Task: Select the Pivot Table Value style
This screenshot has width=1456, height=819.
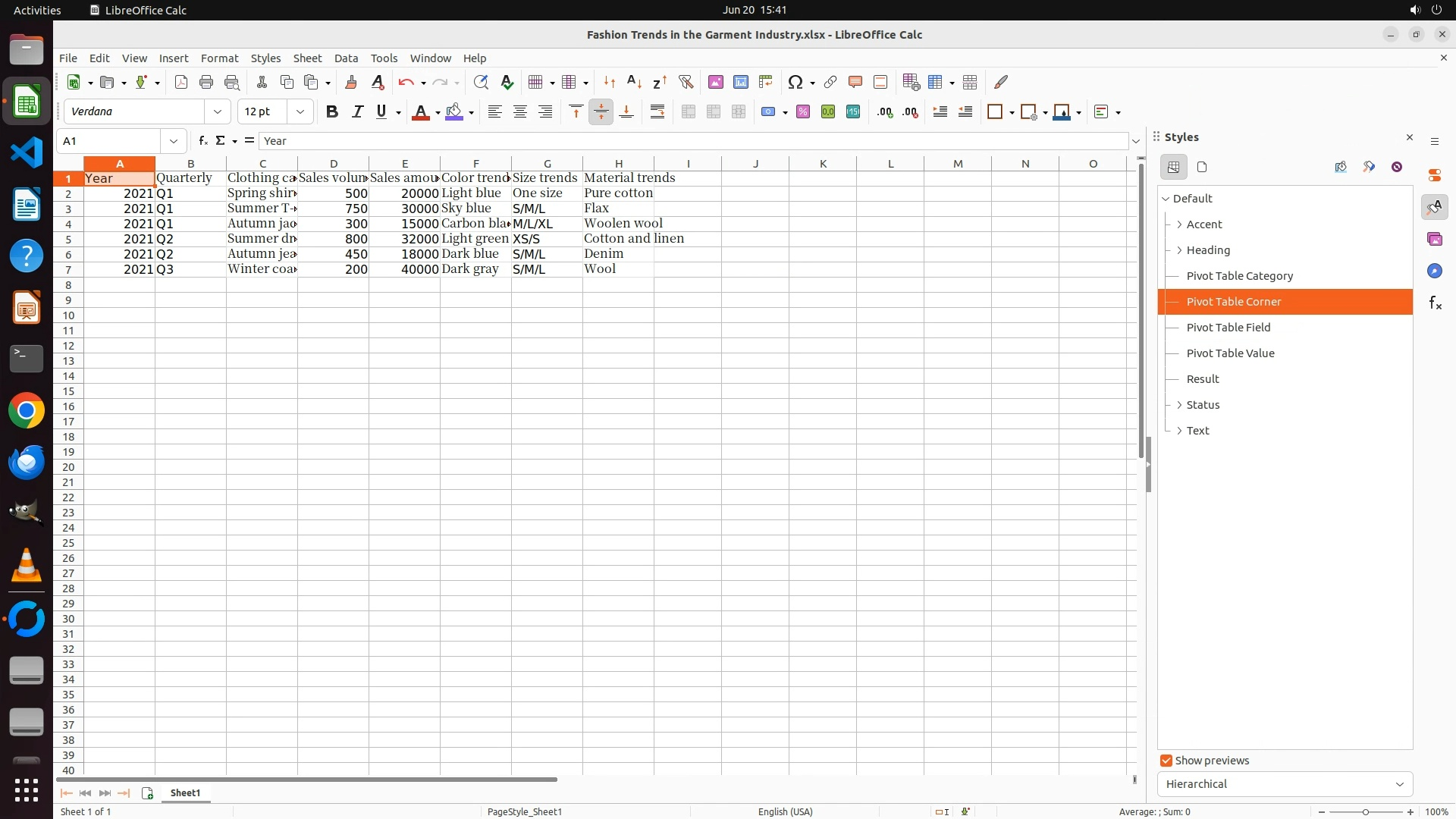Action: (1230, 353)
